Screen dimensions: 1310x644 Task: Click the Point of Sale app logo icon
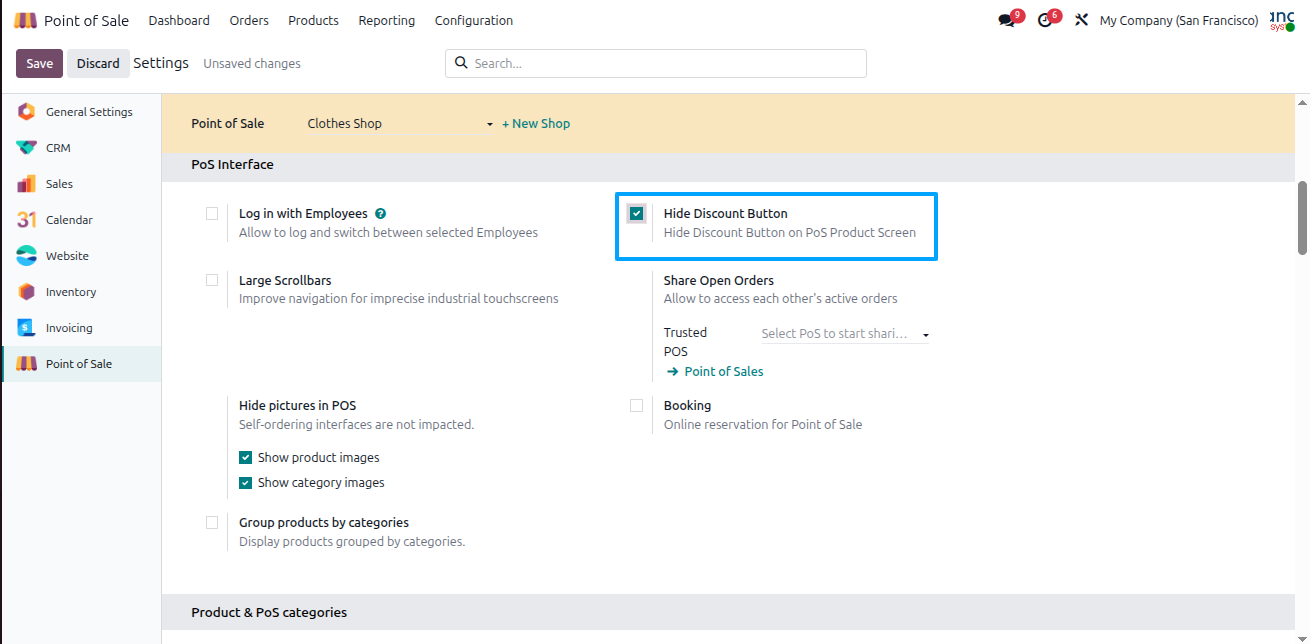point(26,20)
